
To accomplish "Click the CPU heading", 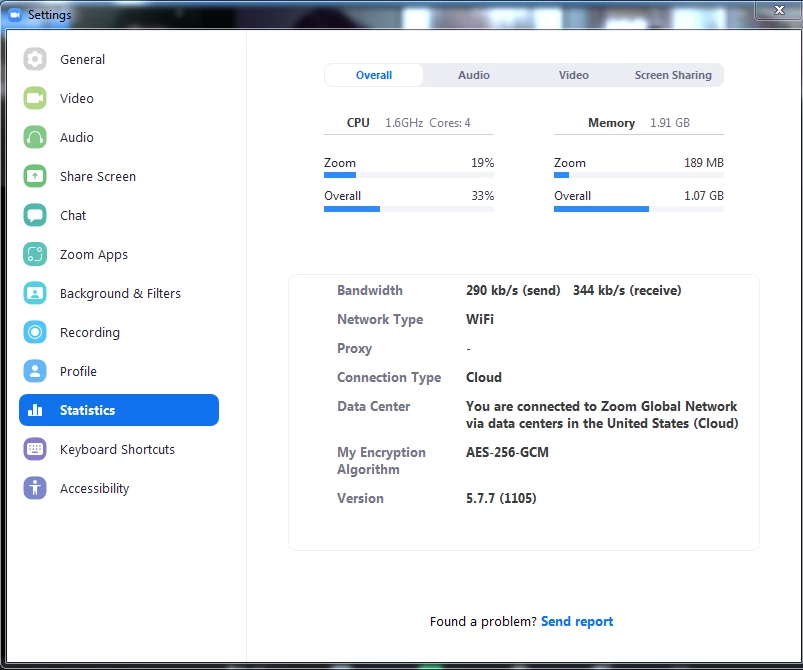I will point(358,123).
